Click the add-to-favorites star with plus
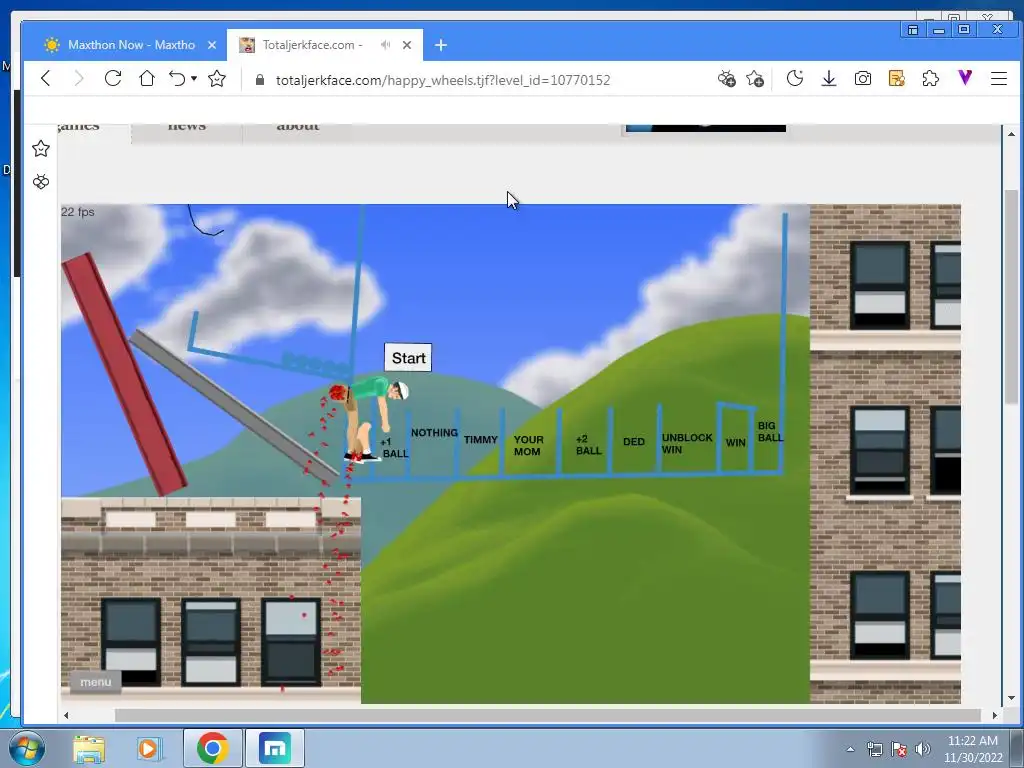1024x768 pixels. click(755, 79)
